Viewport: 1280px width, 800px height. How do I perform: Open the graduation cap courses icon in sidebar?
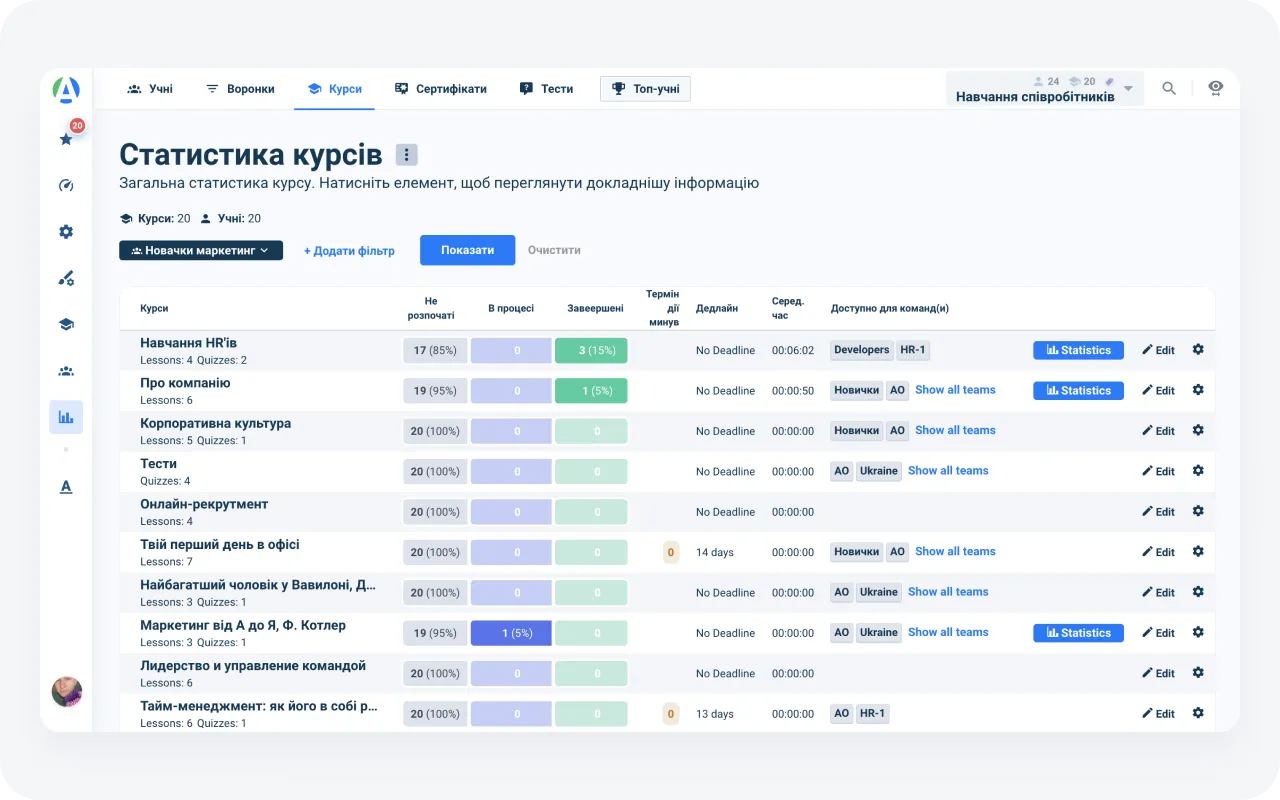(x=65, y=324)
